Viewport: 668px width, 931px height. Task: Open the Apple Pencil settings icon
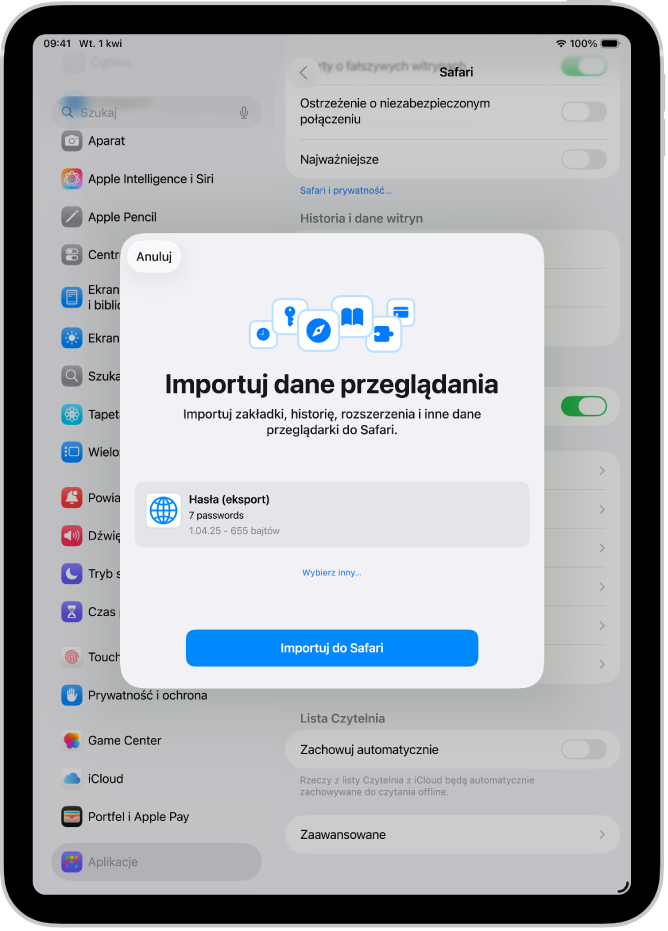click(72, 217)
